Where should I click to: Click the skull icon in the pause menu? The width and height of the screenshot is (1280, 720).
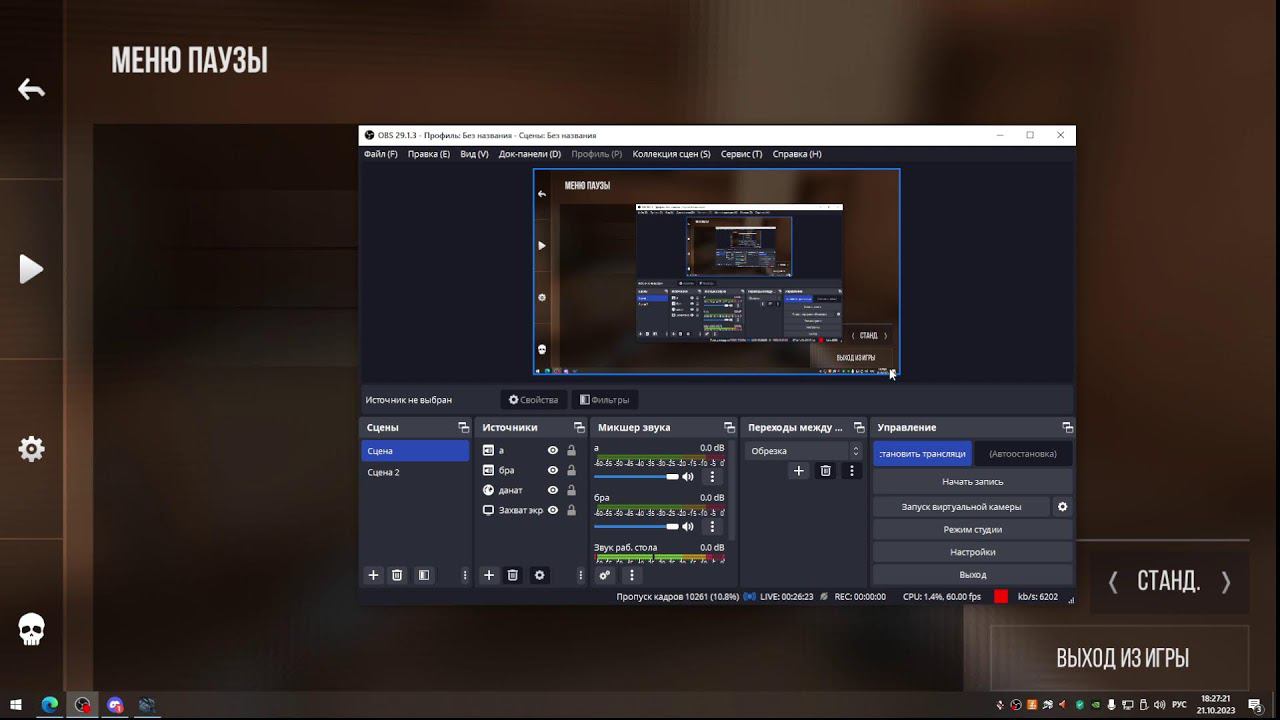(x=31, y=629)
